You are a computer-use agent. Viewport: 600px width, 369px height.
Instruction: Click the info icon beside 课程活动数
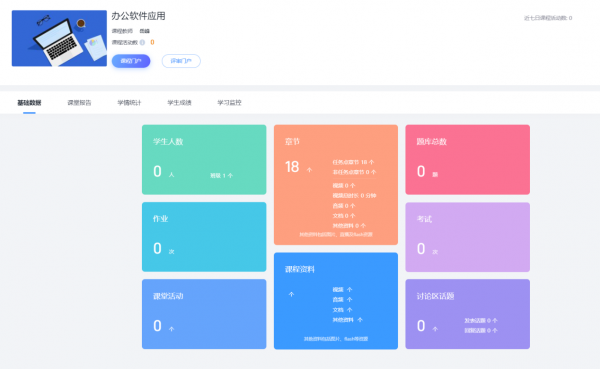(x=142, y=42)
